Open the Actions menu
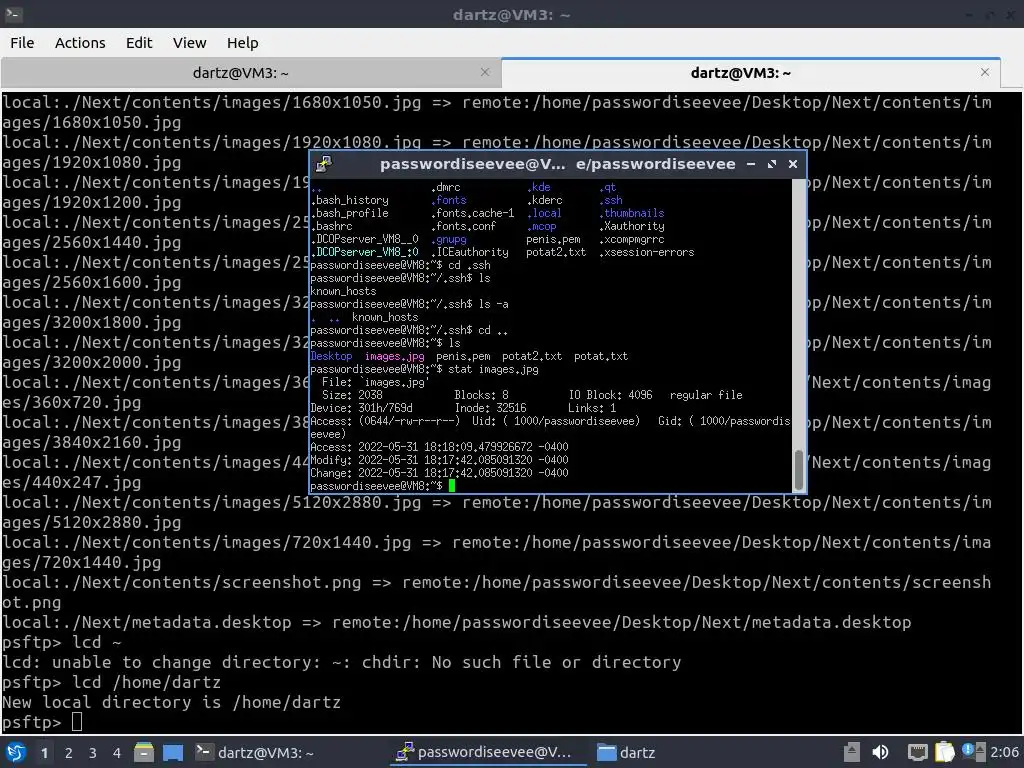Image resolution: width=1024 pixels, height=768 pixels. [80, 43]
